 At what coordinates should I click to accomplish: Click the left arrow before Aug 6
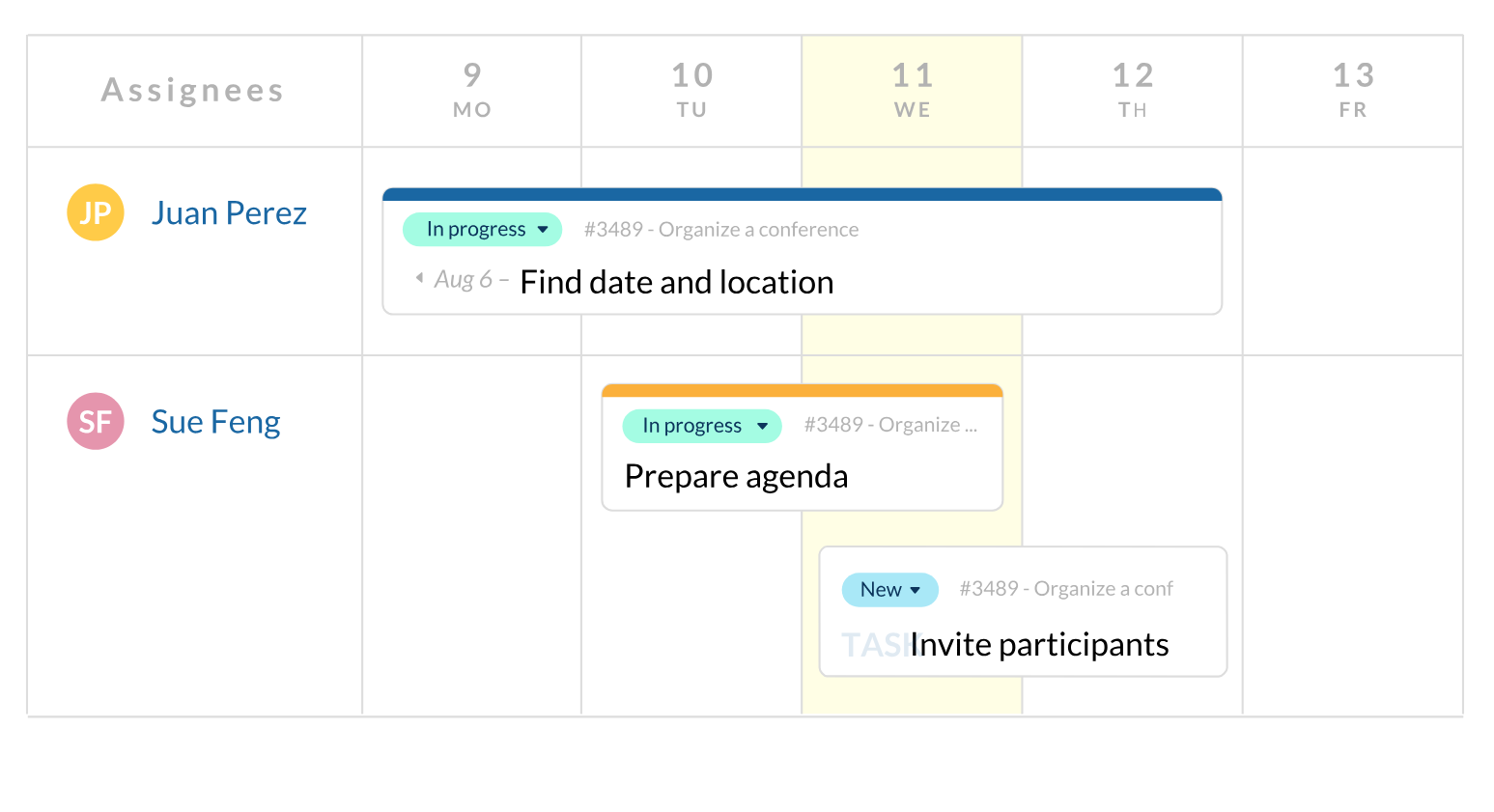tap(419, 278)
